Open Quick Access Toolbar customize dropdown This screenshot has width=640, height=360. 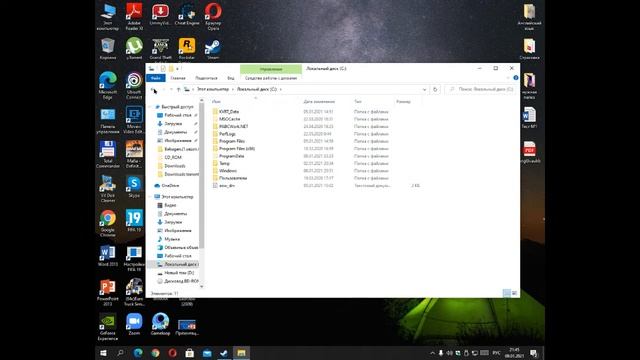(x=178, y=69)
